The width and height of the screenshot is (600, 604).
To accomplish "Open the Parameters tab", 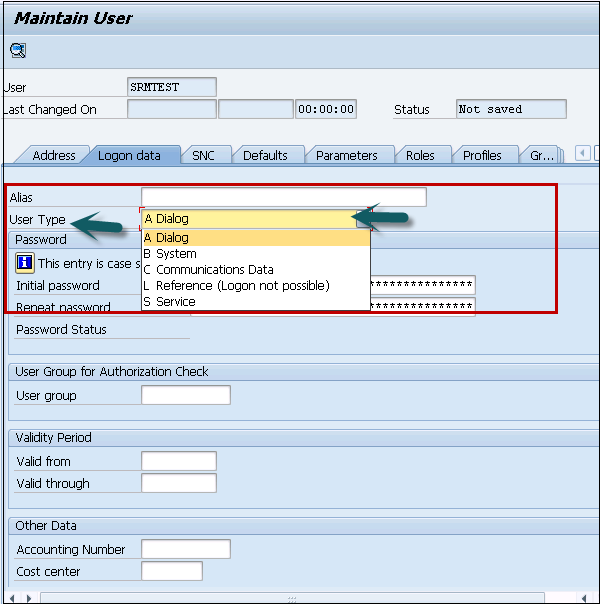I will [346, 156].
